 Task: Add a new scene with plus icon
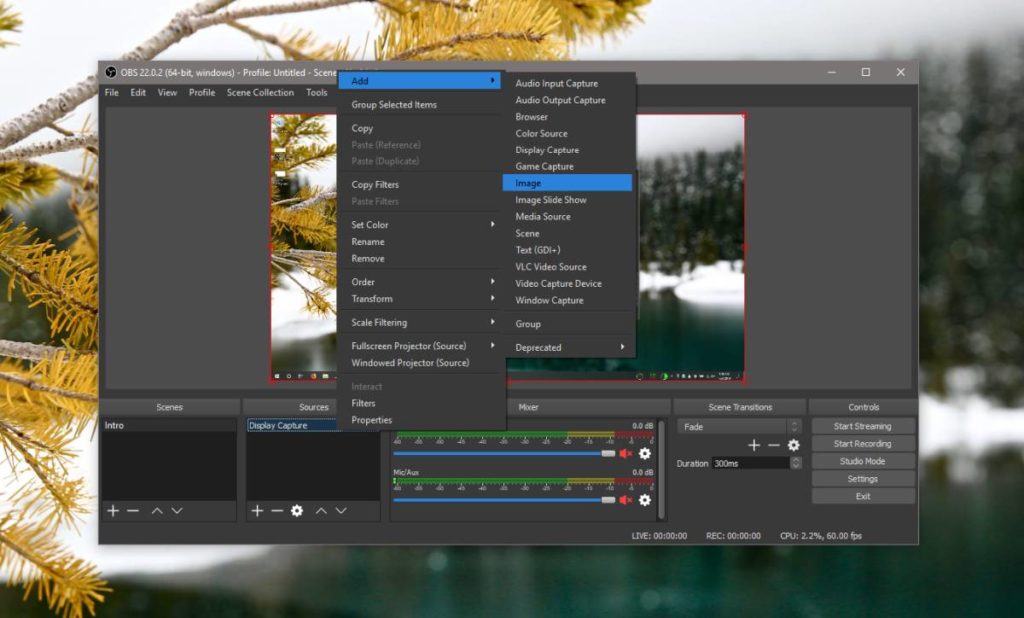[x=113, y=511]
